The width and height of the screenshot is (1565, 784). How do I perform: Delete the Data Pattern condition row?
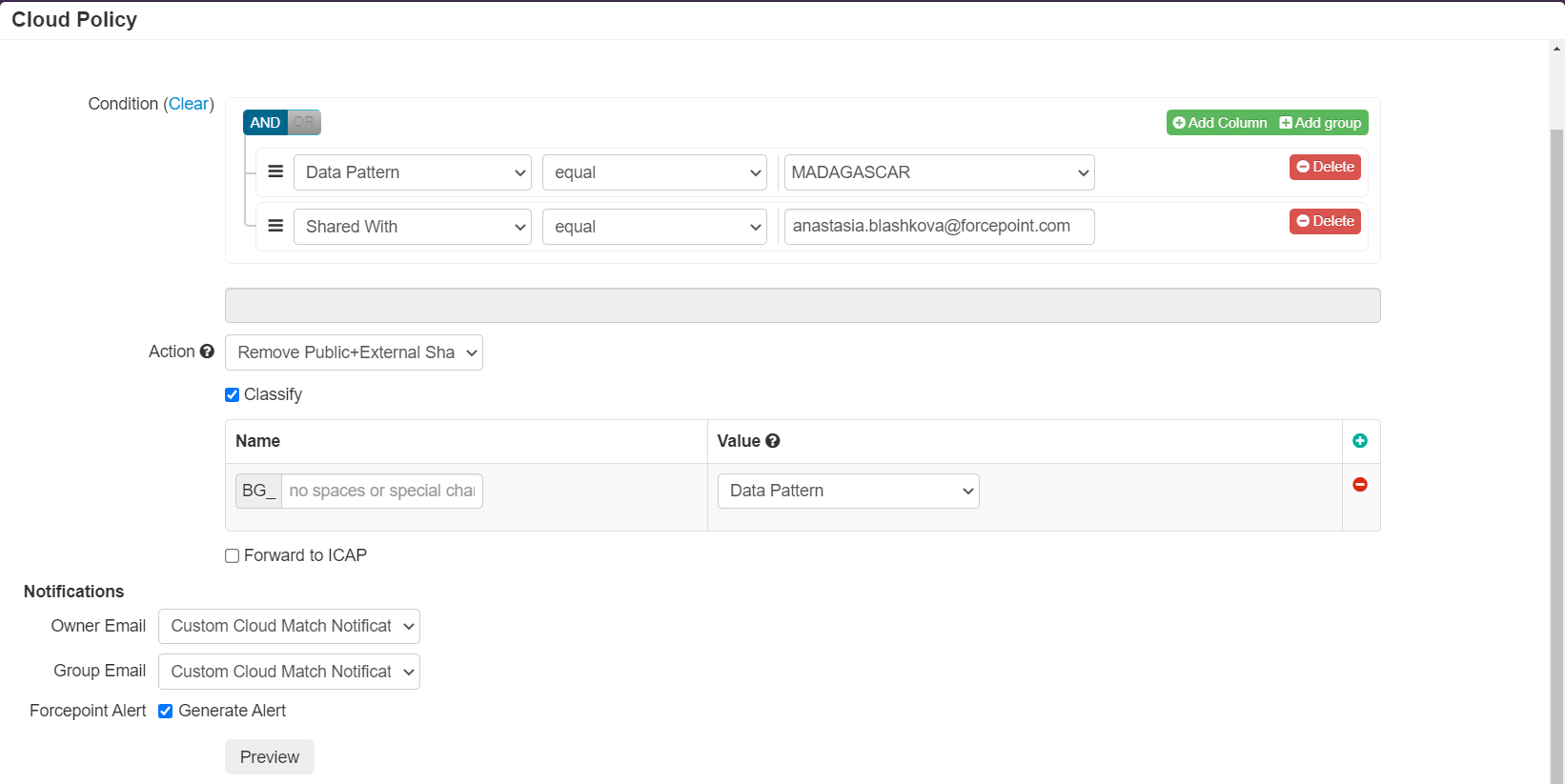pos(1325,167)
